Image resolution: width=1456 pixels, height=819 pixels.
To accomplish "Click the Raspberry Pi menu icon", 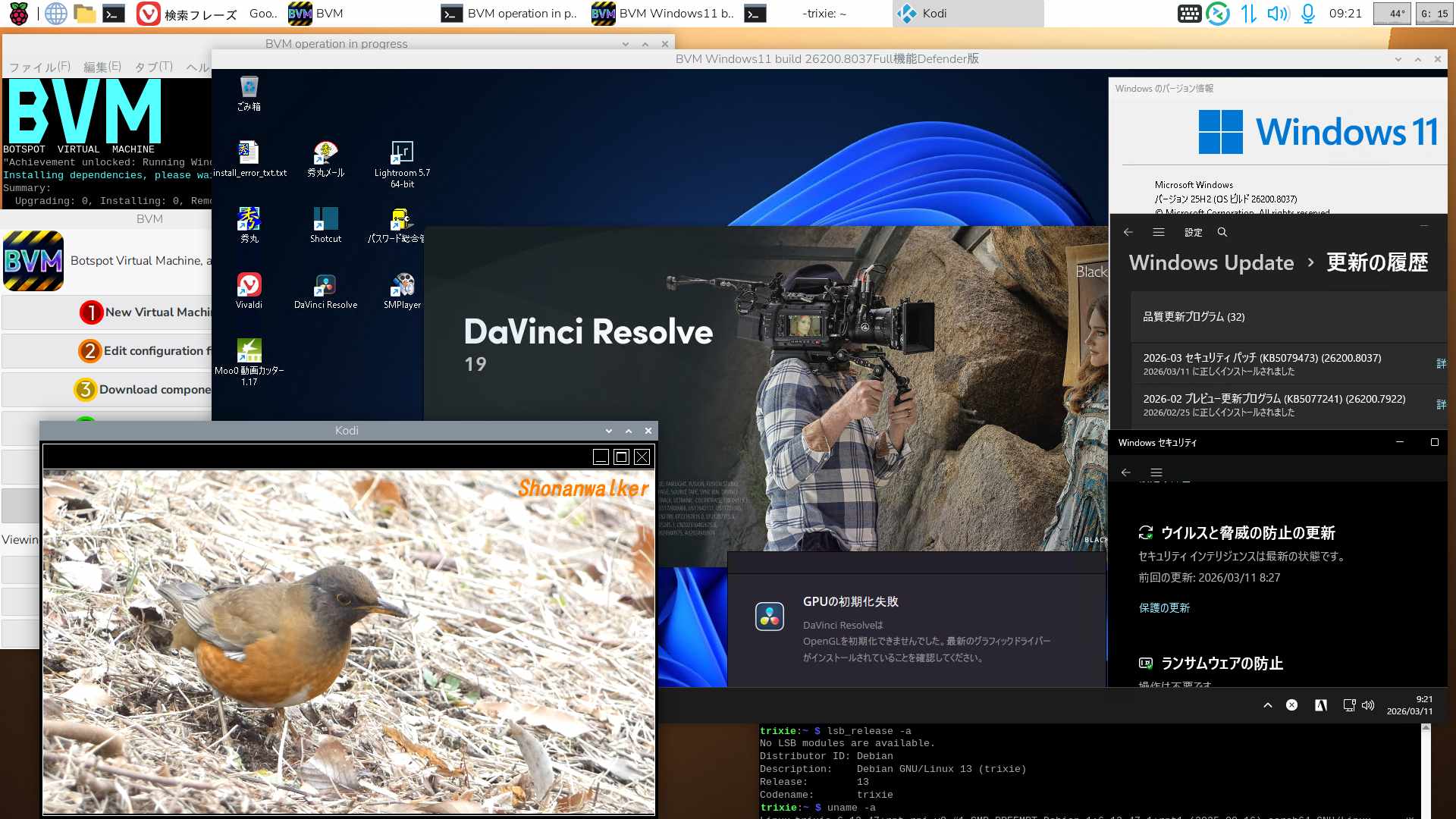I will pyautogui.click(x=19, y=14).
